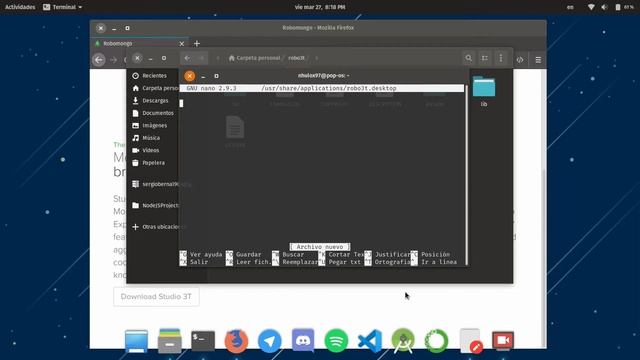
Task: Open the Actividades overview
Action: [20, 7]
